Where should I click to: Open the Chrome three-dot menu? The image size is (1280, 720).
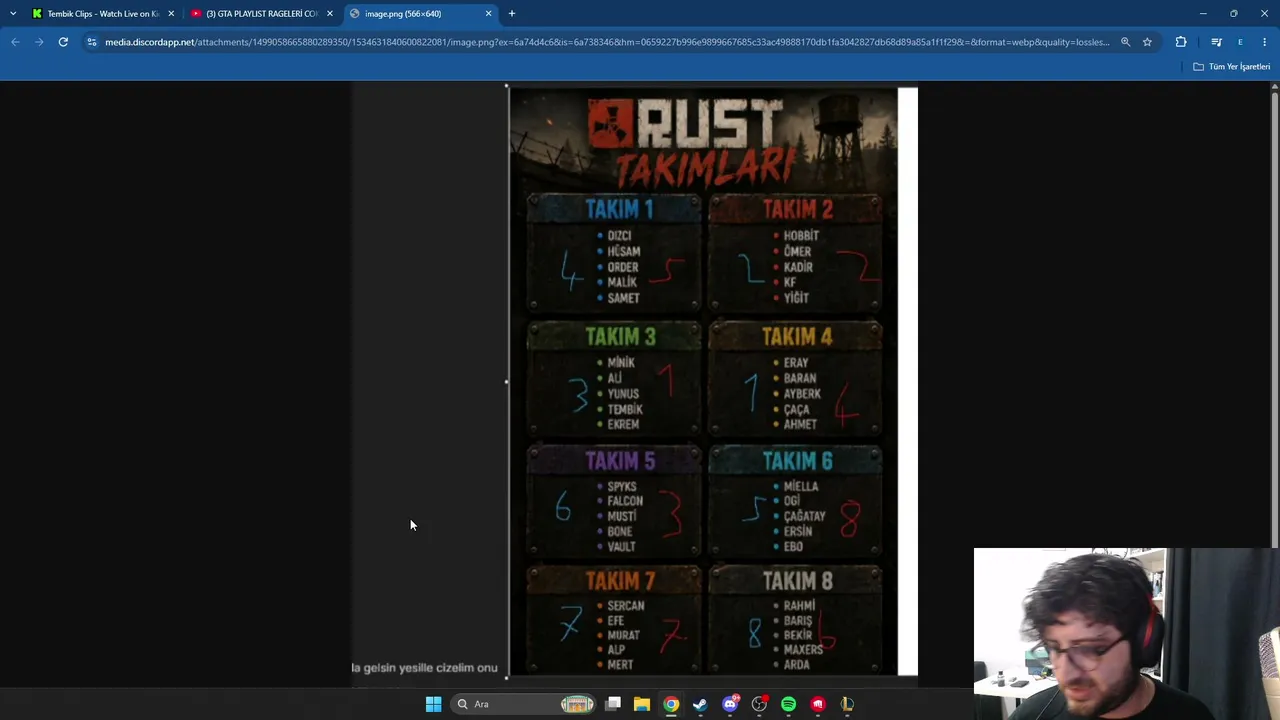point(1265,42)
